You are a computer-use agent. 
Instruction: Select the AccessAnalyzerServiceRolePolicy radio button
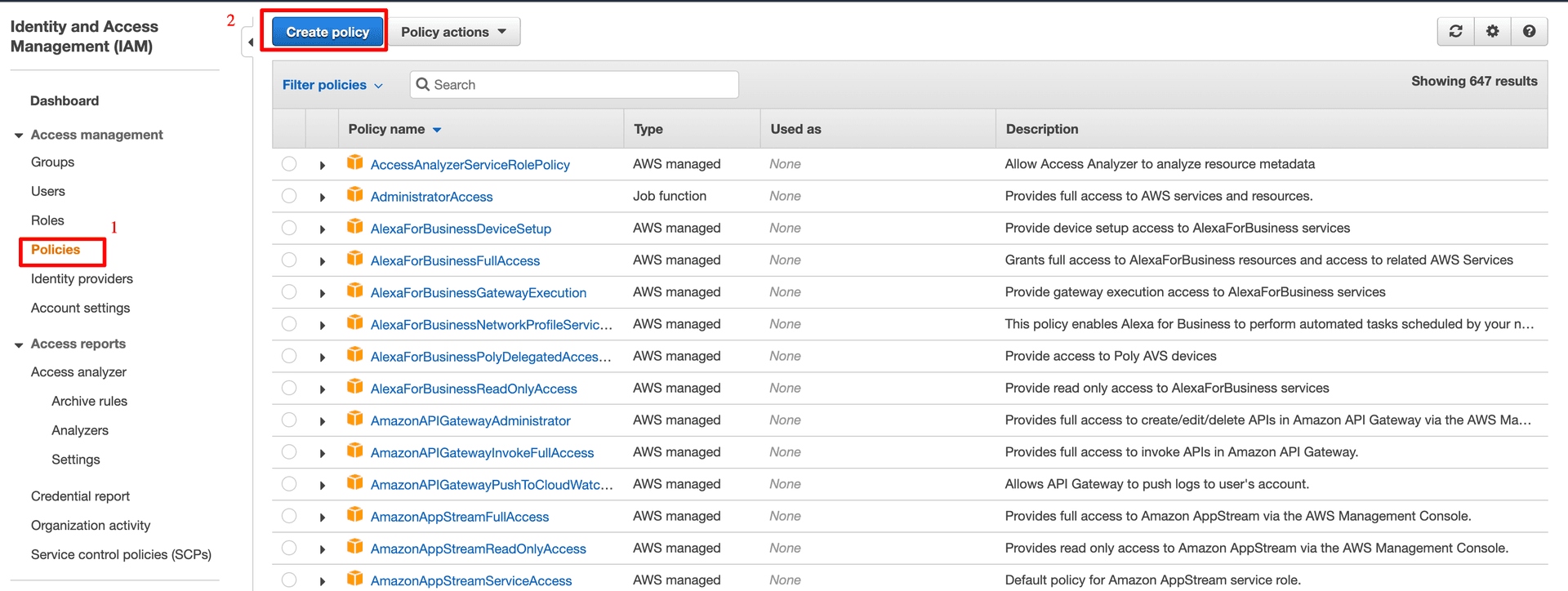click(x=289, y=164)
